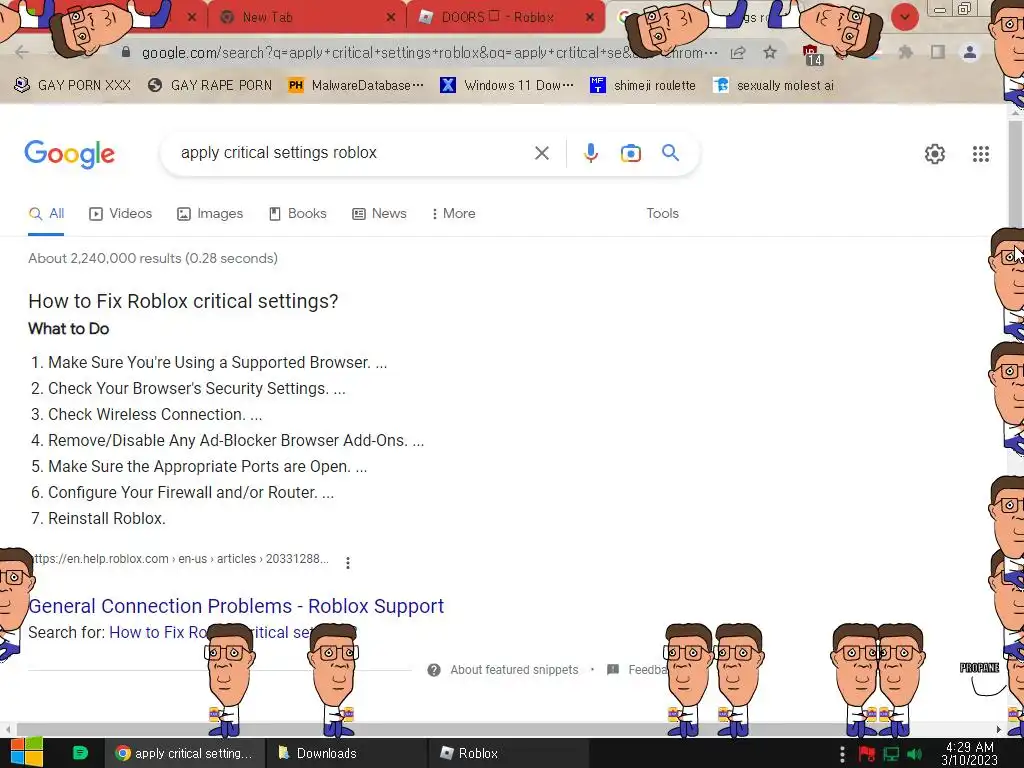The width and height of the screenshot is (1024, 768).
Task: Click the red flag tray icon
Action: 867,754
